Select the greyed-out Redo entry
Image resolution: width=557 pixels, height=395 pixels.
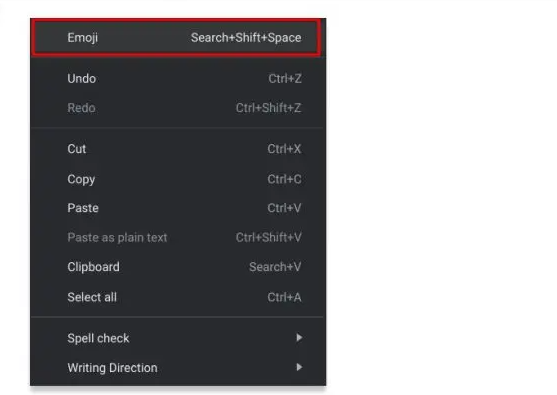coord(178,108)
